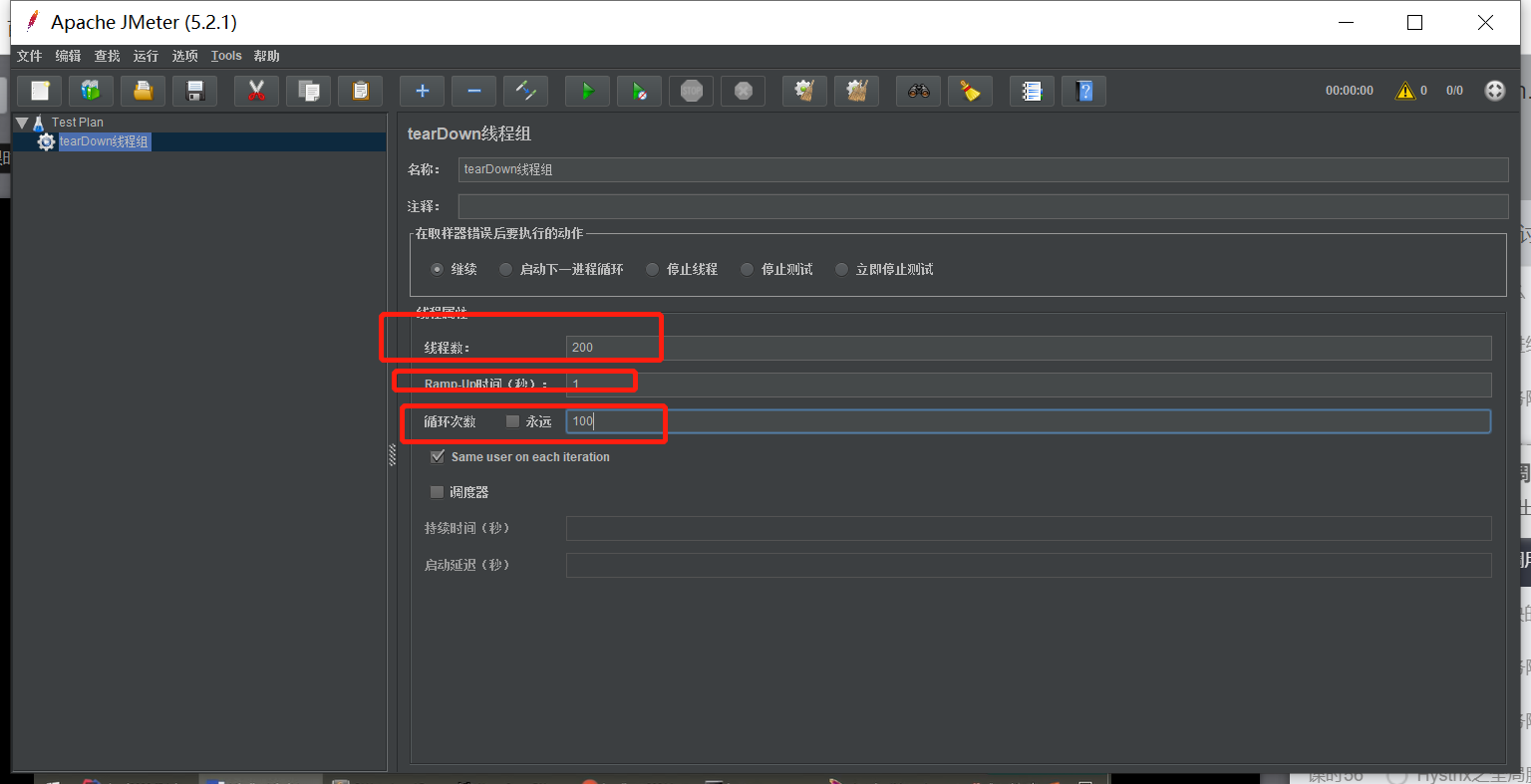Save the test plan with floppy icon
This screenshot has width=1531, height=784.
[x=195, y=91]
